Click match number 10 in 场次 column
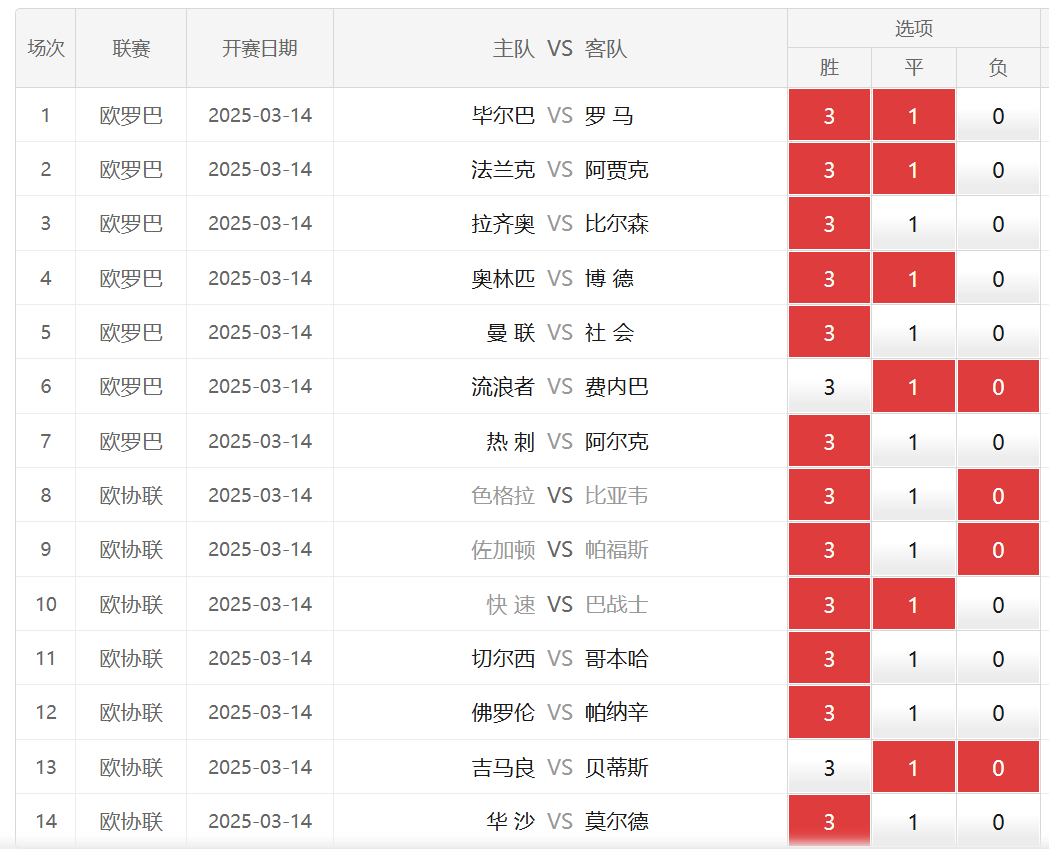 (x=46, y=605)
